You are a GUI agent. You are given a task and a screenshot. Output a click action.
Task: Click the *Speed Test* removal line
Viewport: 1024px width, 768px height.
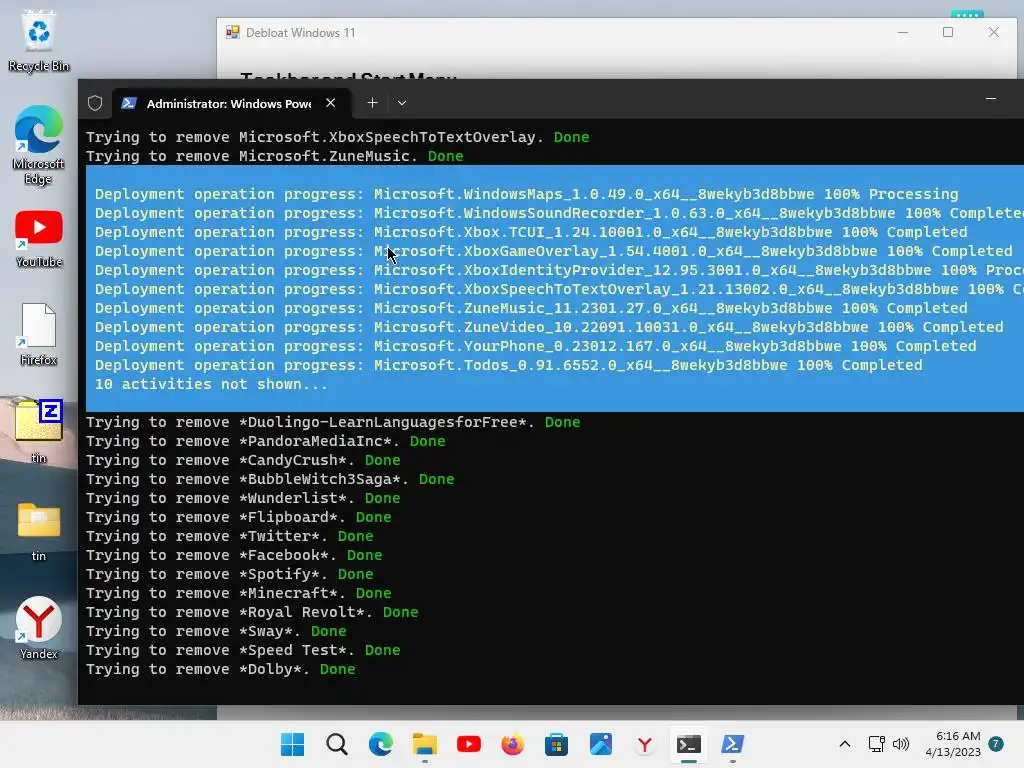coord(243,650)
